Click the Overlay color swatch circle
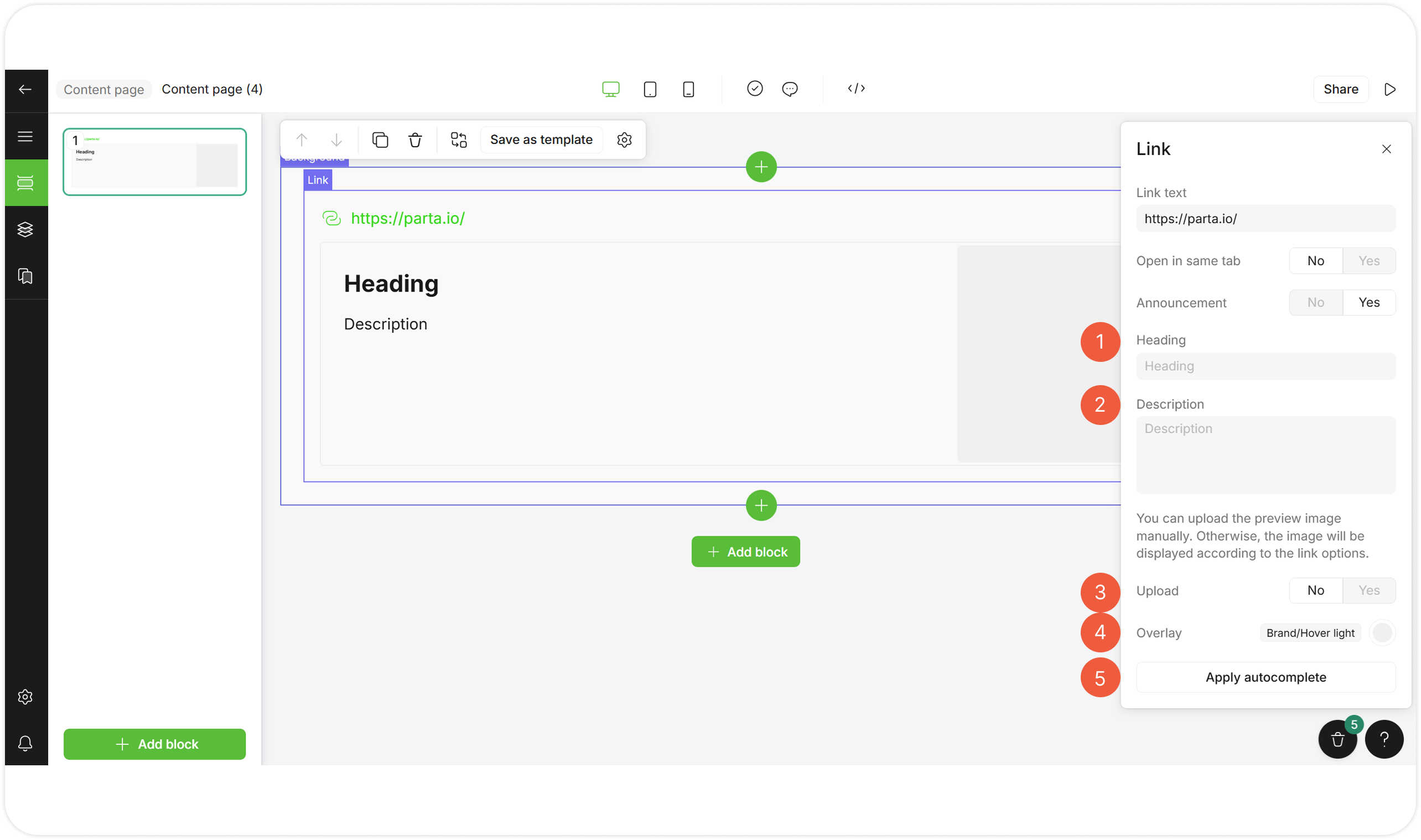Image resolution: width=1421 pixels, height=840 pixels. point(1382,633)
